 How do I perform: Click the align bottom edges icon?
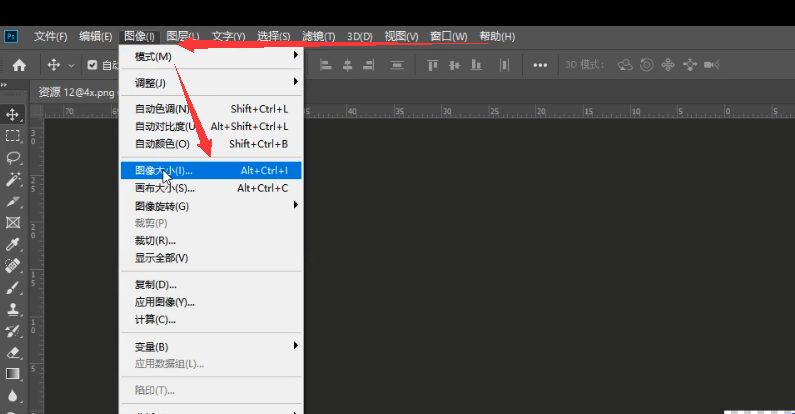[x=476, y=65]
